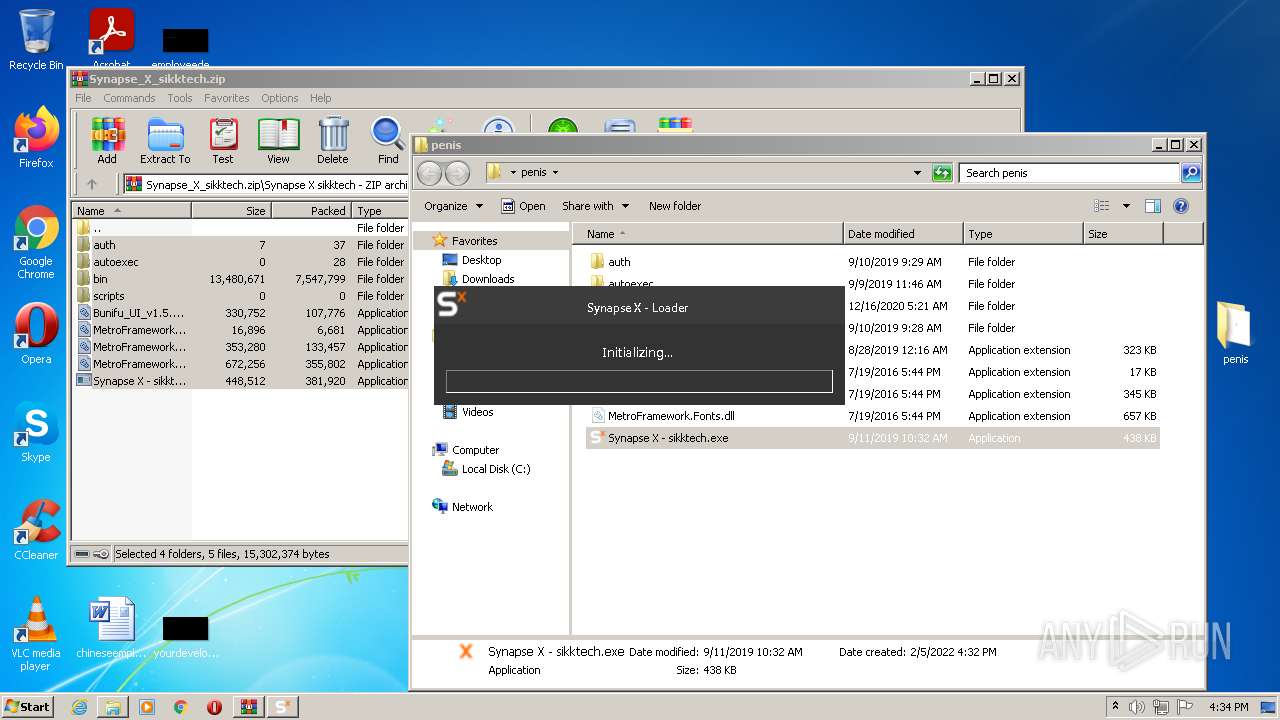1280x720 pixels.
Task: Select MetroFramework.Fonts.dll in Explorer
Action: pyautogui.click(x=671, y=416)
